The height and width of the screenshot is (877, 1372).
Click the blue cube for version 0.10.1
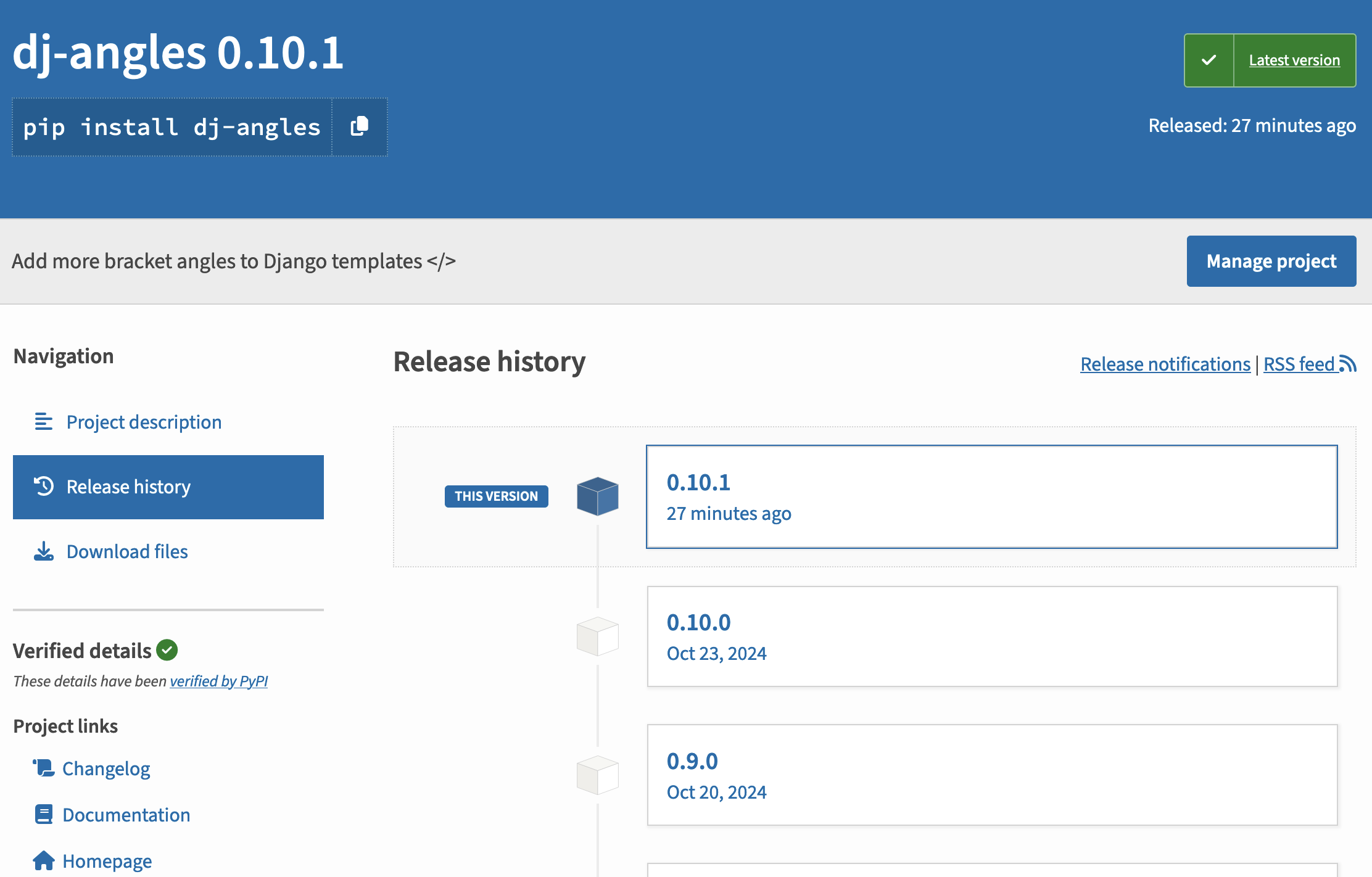tap(597, 496)
